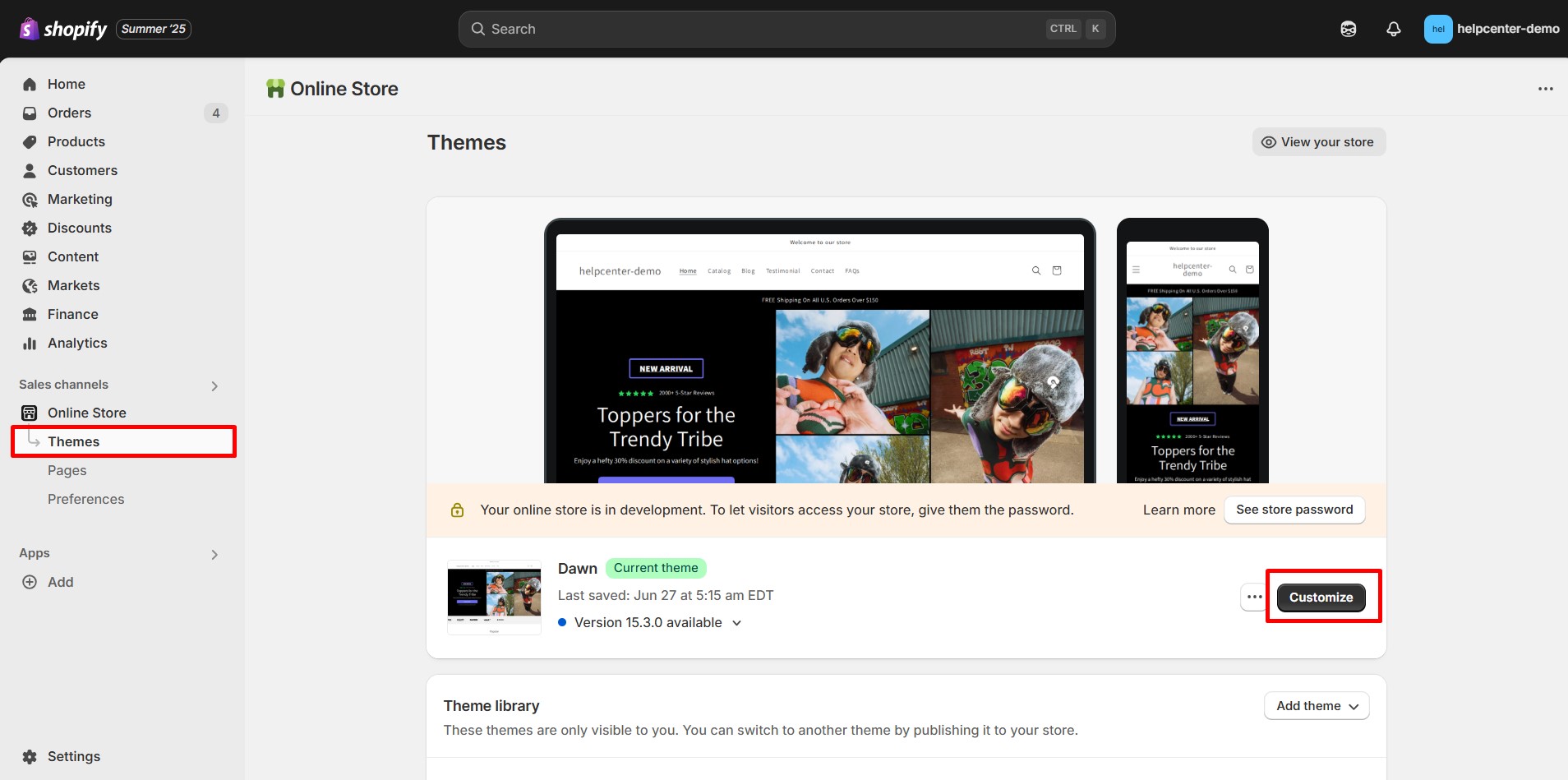Viewport: 1568px width, 780px height.
Task: Go to Products via tag icon
Action: (30, 141)
